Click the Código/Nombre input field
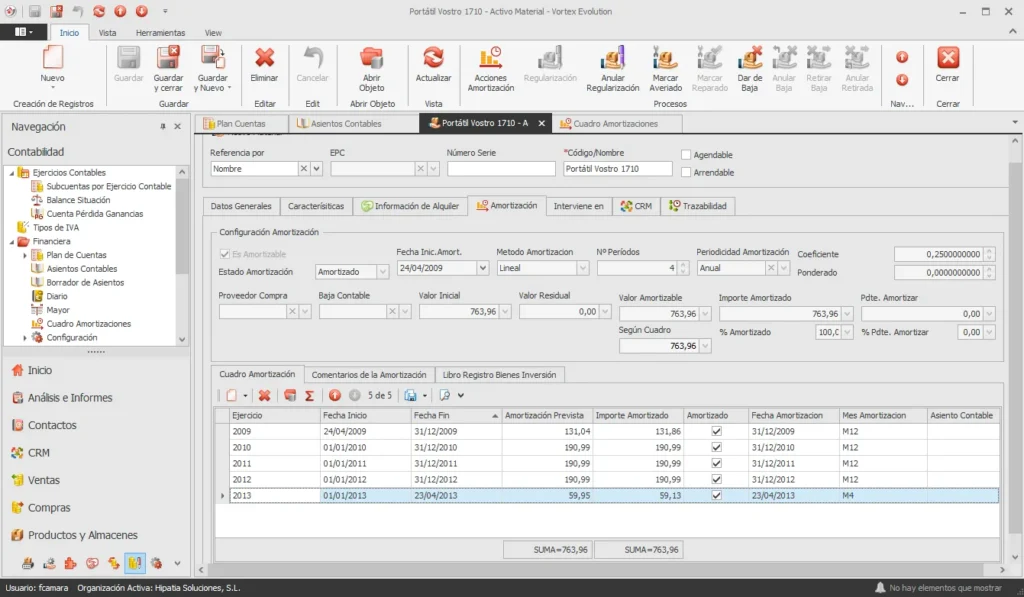1024x597 pixels. click(x=618, y=169)
